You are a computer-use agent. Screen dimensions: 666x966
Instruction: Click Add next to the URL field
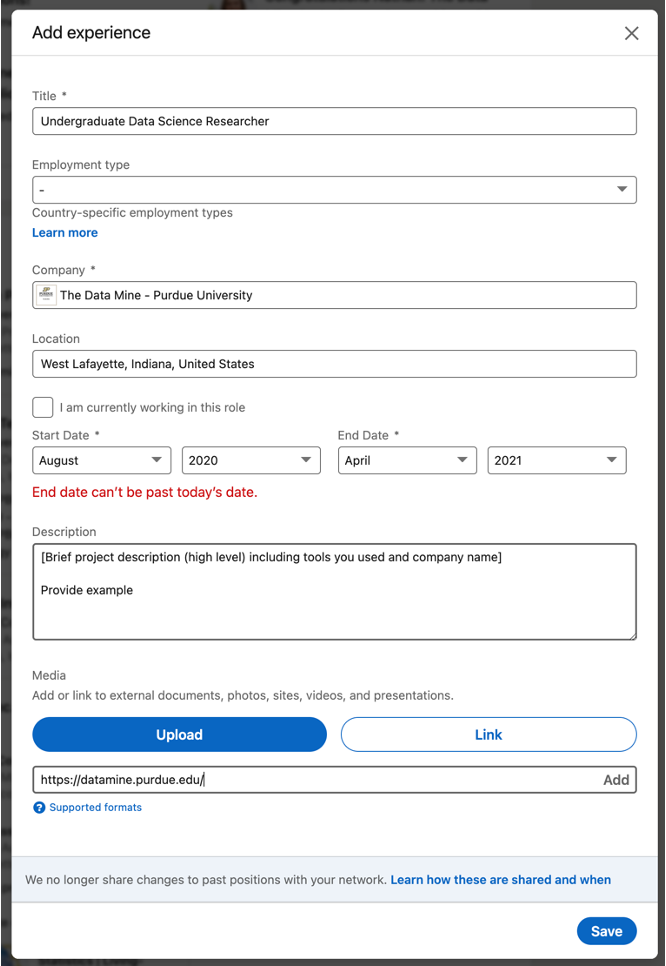616,780
